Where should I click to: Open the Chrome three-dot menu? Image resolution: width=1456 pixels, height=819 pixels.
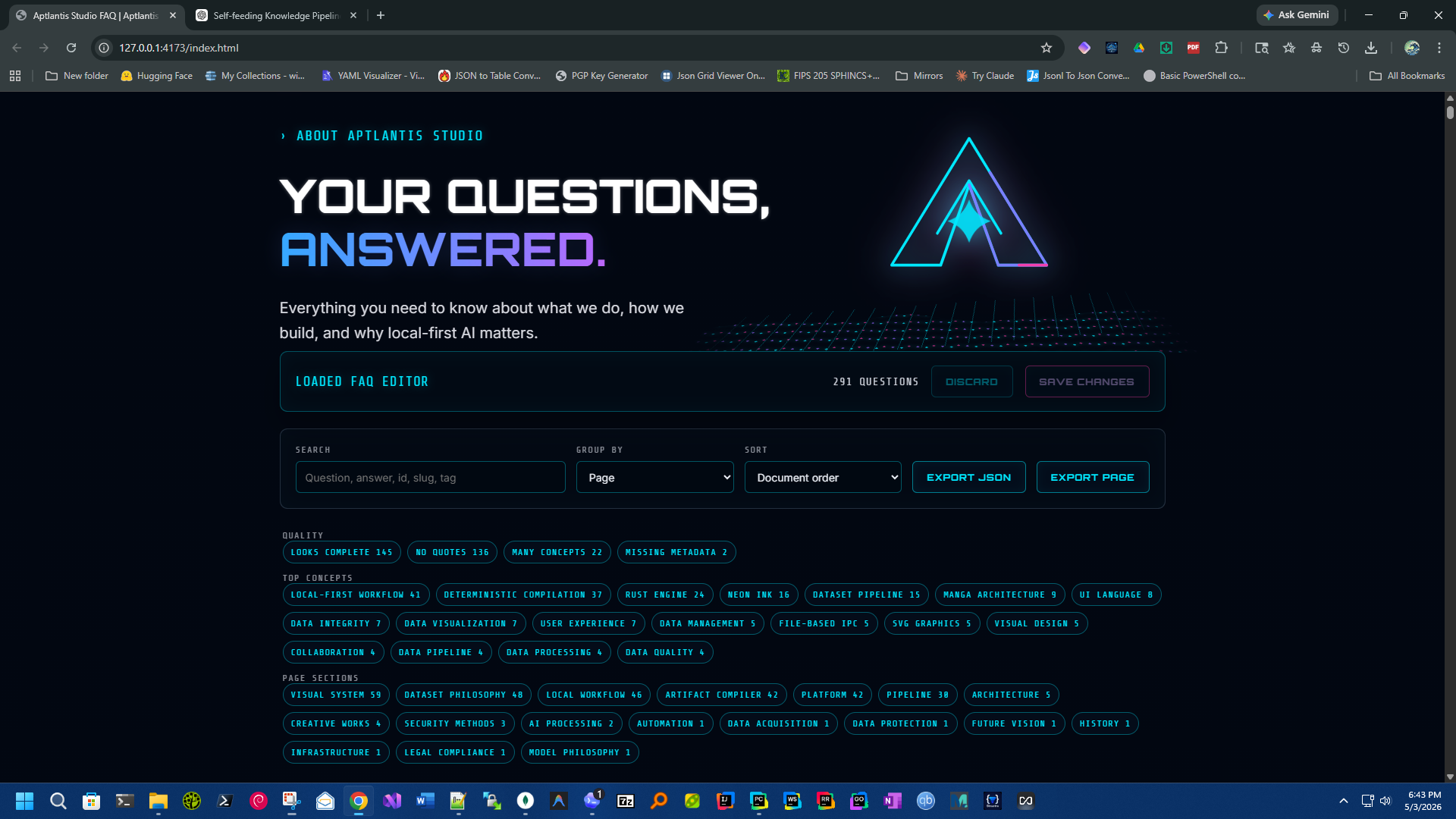[x=1439, y=48]
